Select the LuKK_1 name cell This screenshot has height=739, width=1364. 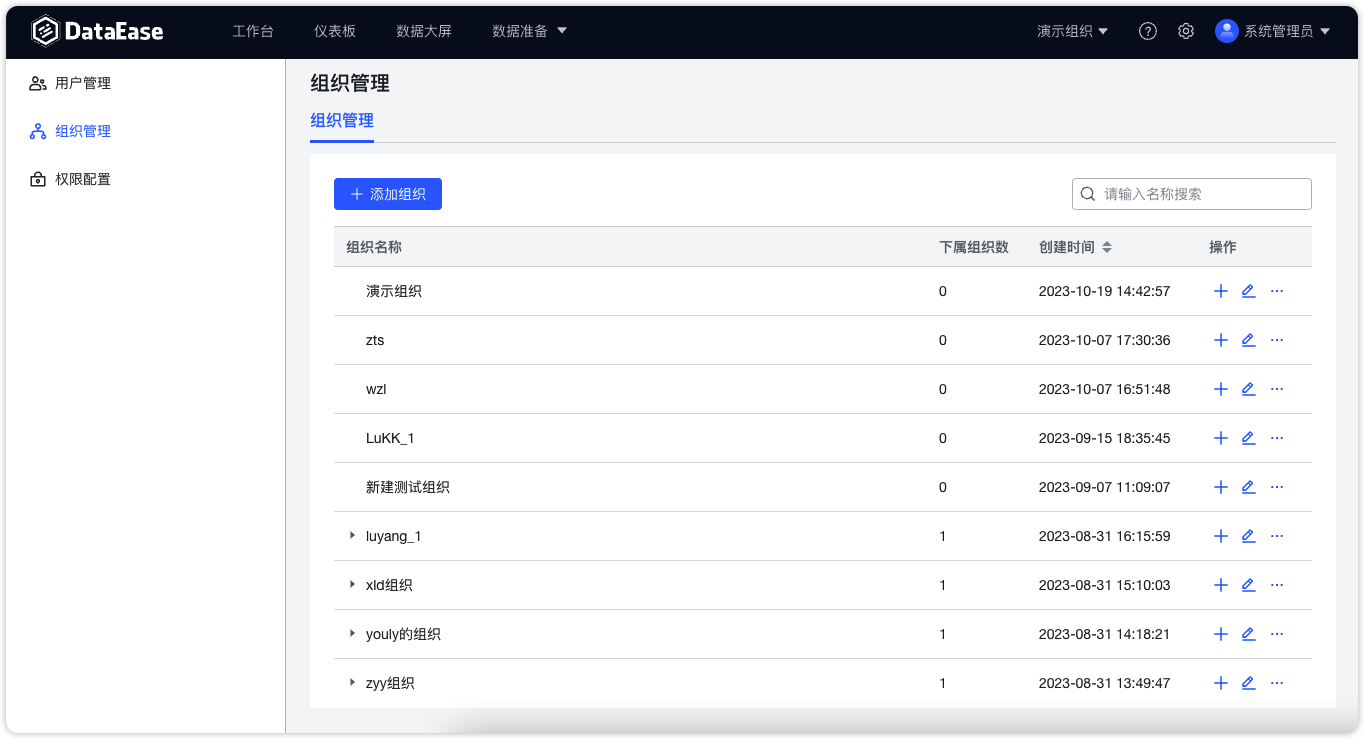390,438
